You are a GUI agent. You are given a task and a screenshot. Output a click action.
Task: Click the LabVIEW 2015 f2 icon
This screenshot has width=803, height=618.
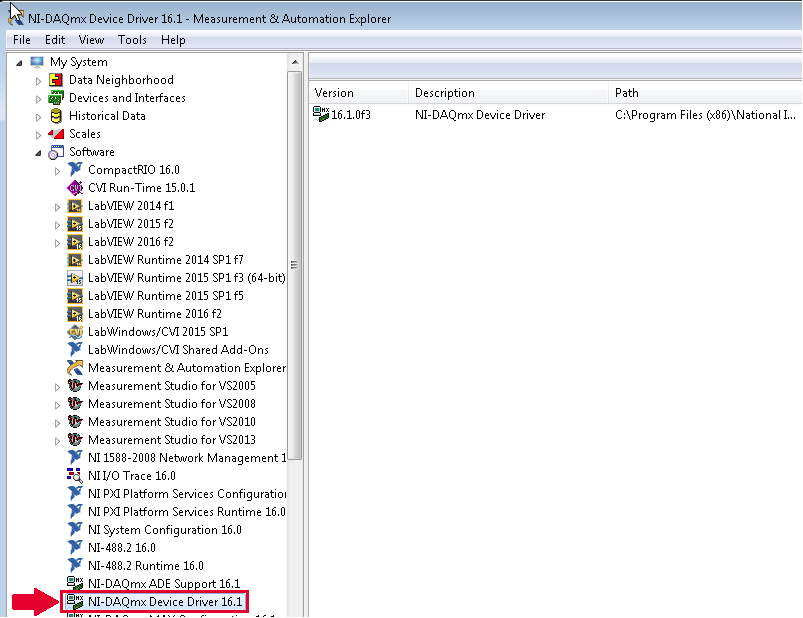pyautogui.click(x=75, y=224)
